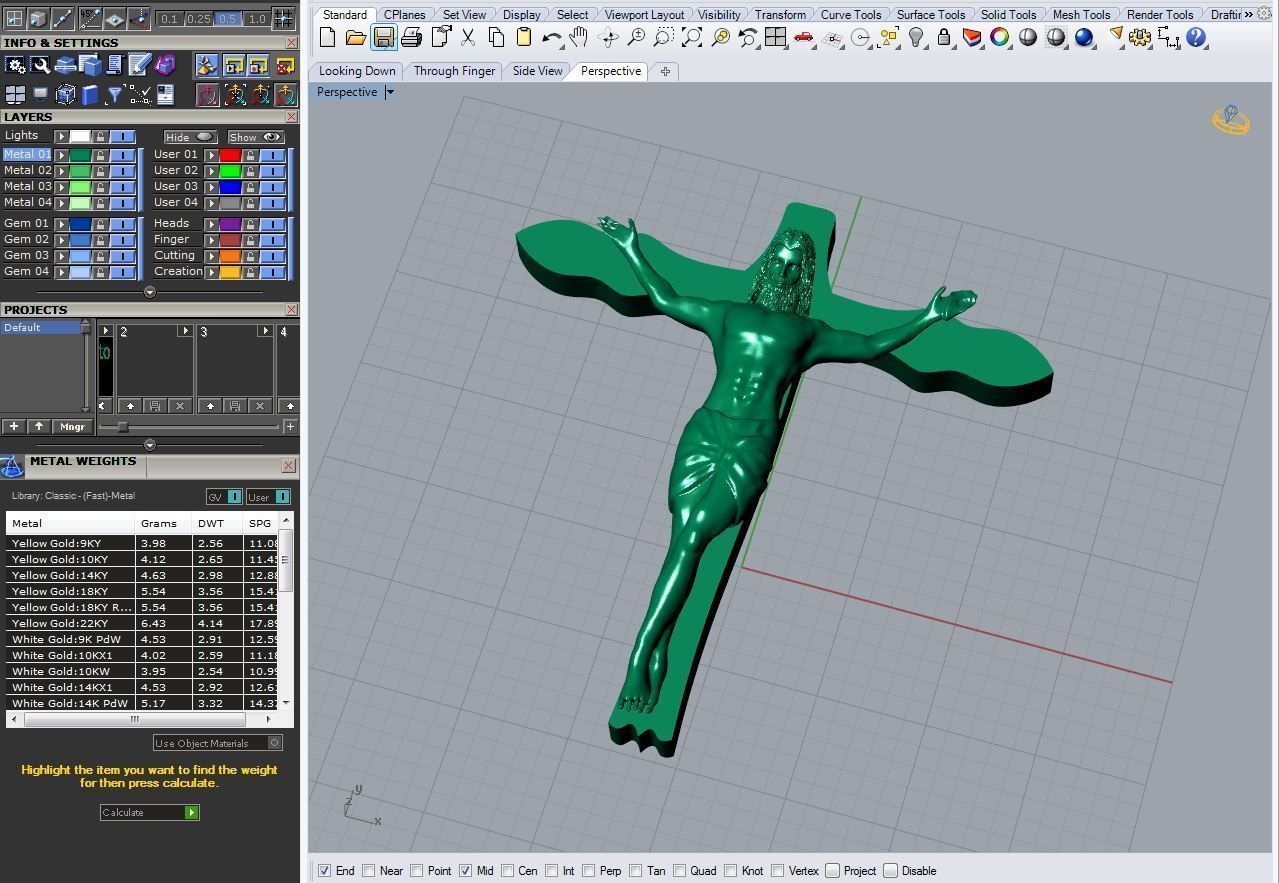Screen dimensions: 1279x883
Task: Select the Pan hand tool
Action: click(x=579, y=38)
